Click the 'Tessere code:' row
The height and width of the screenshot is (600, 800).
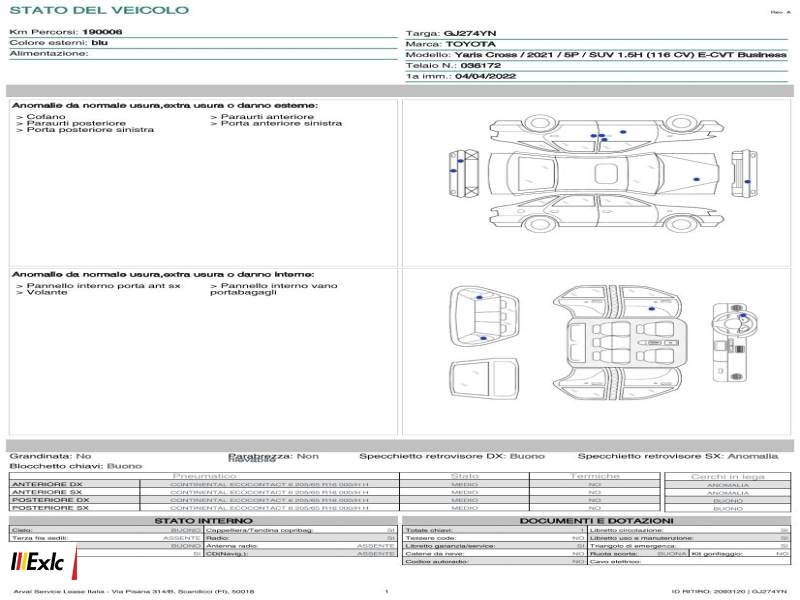click(494, 538)
